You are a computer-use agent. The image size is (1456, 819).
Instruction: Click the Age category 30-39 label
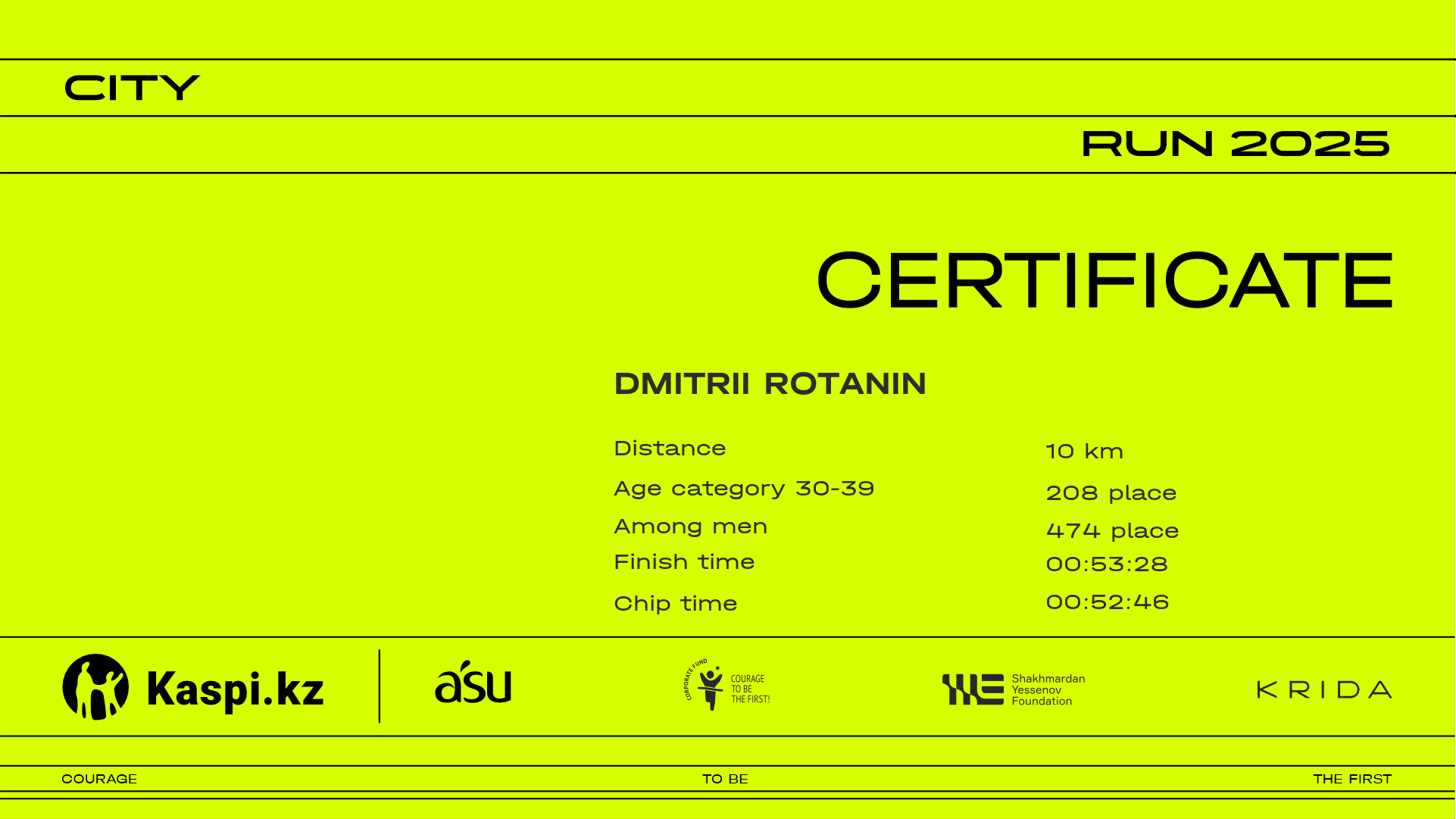coord(744,489)
